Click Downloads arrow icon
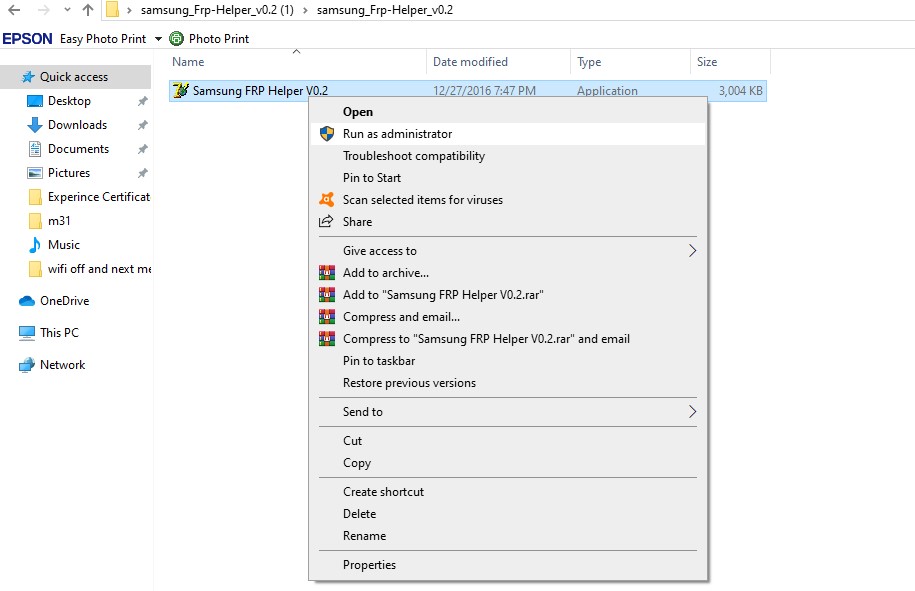 (x=35, y=125)
